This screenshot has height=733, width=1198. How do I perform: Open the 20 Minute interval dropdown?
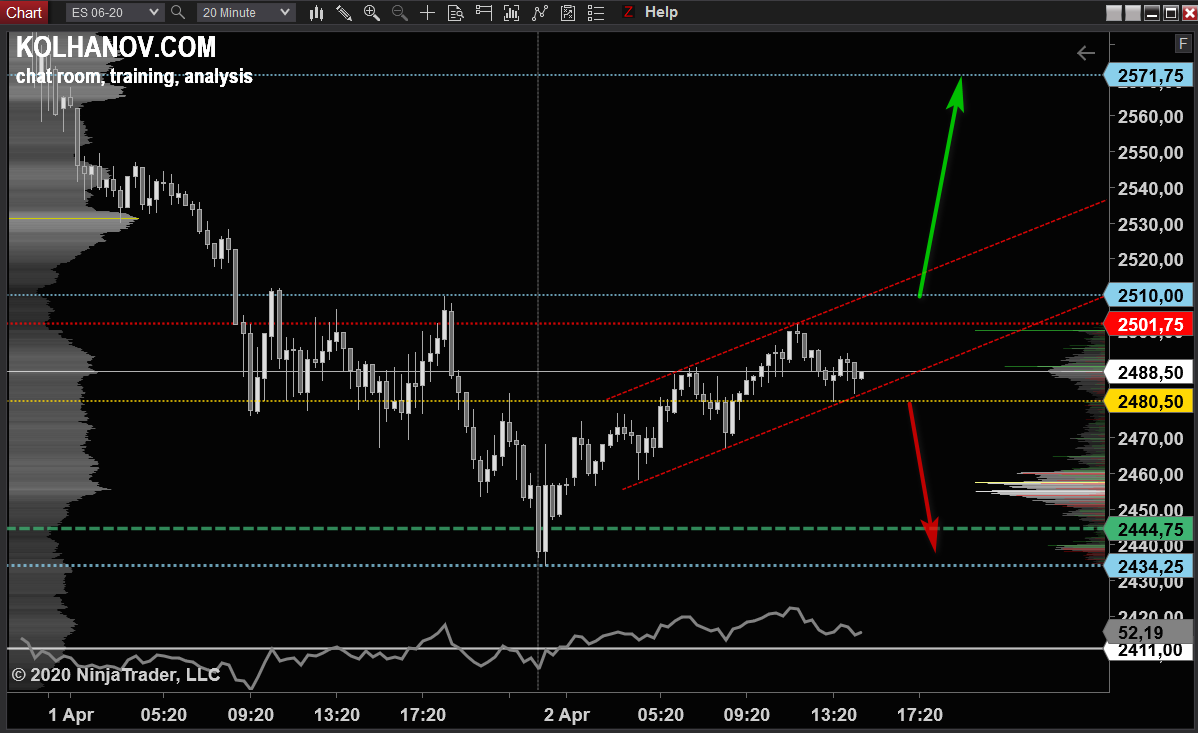246,13
